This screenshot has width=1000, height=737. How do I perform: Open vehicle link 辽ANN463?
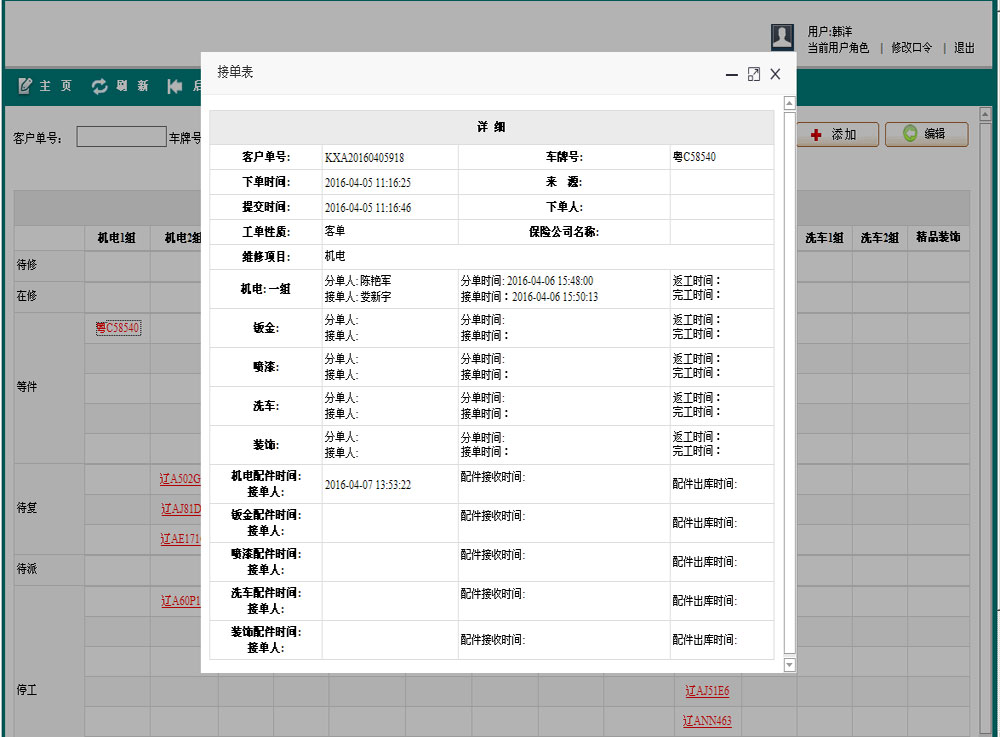pyautogui.click(x=707, y=721)
